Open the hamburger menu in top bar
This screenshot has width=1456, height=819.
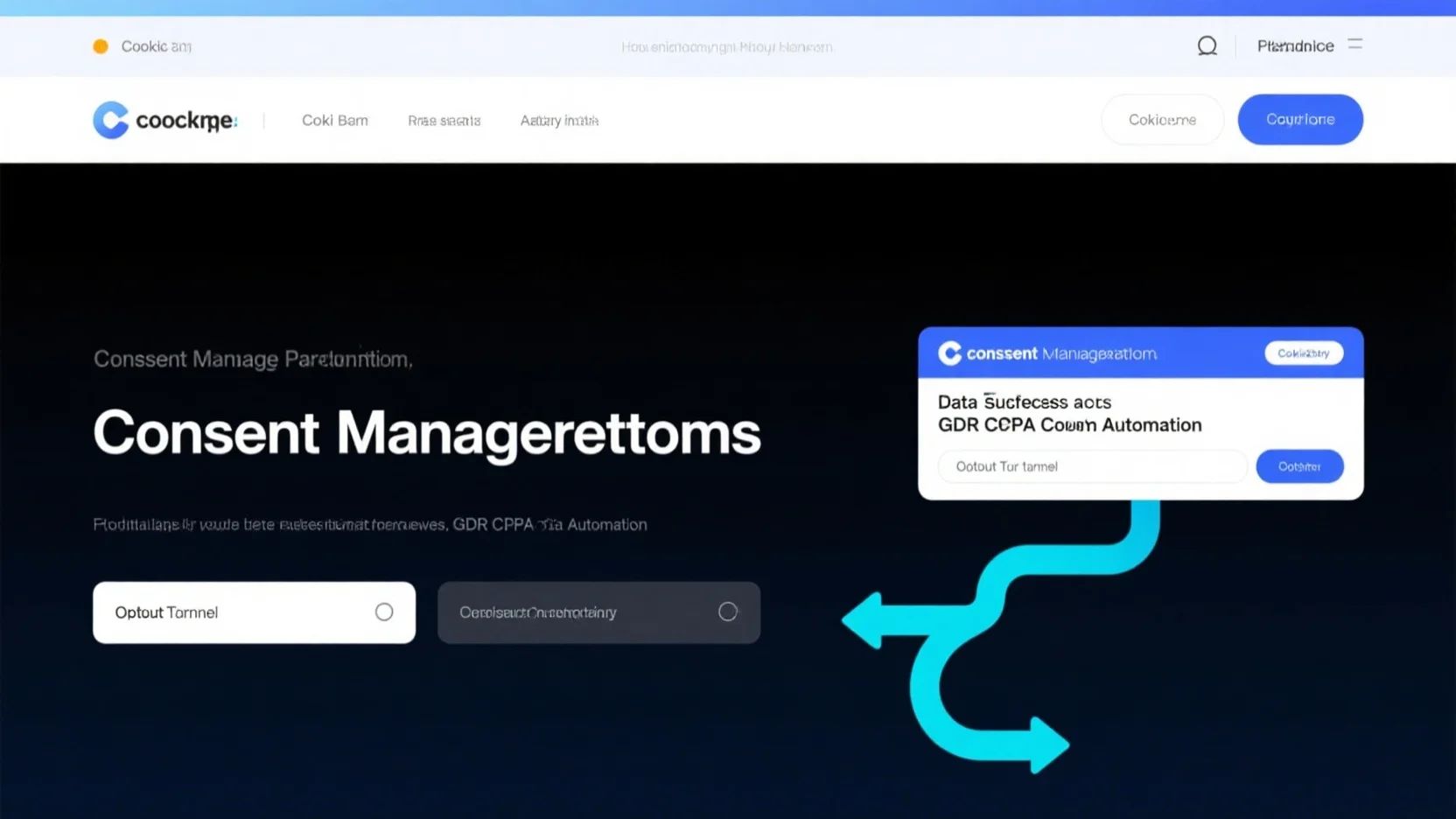pos(1354,44)
